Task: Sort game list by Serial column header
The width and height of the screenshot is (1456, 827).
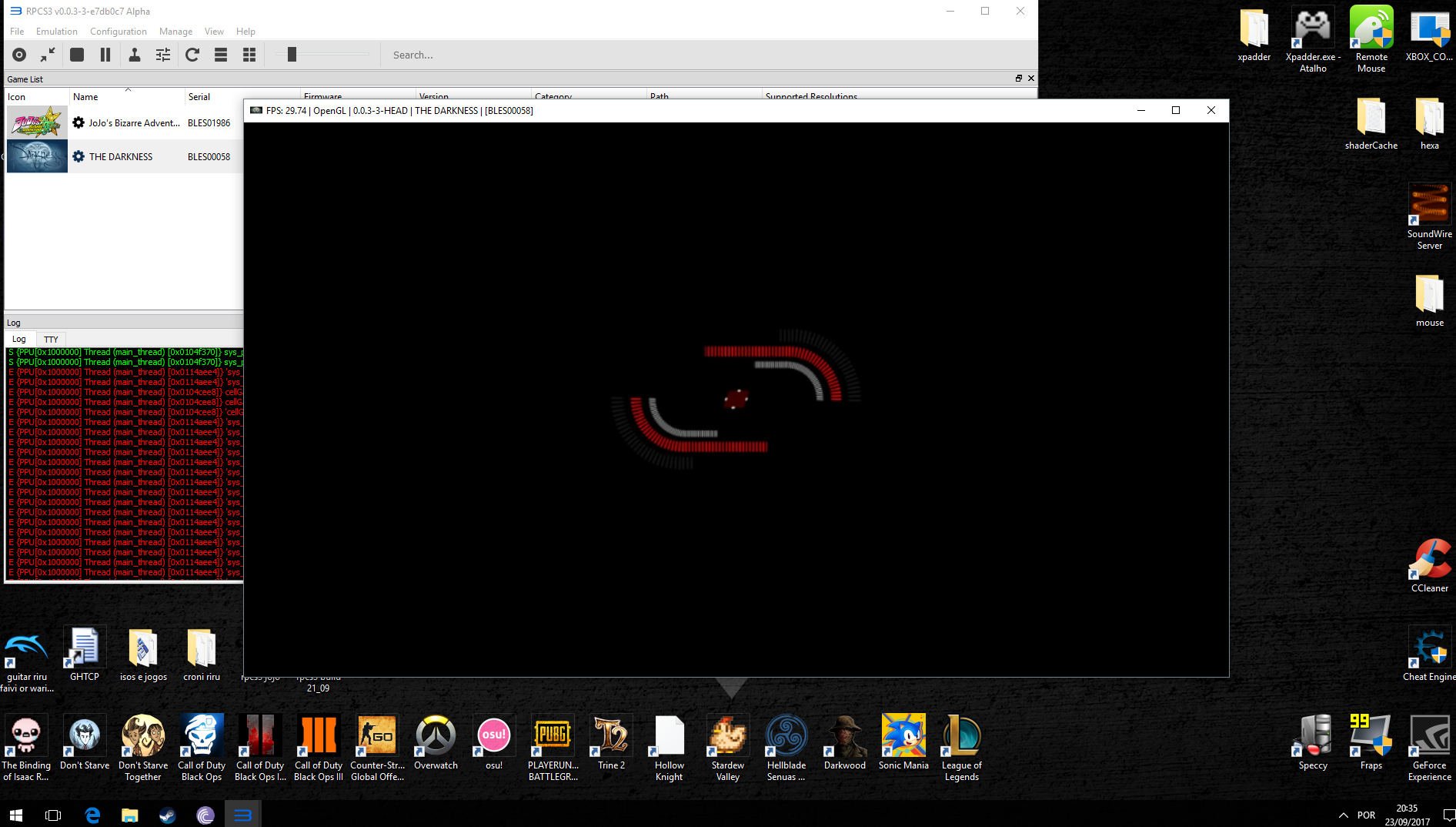Action: click(214, 97)
